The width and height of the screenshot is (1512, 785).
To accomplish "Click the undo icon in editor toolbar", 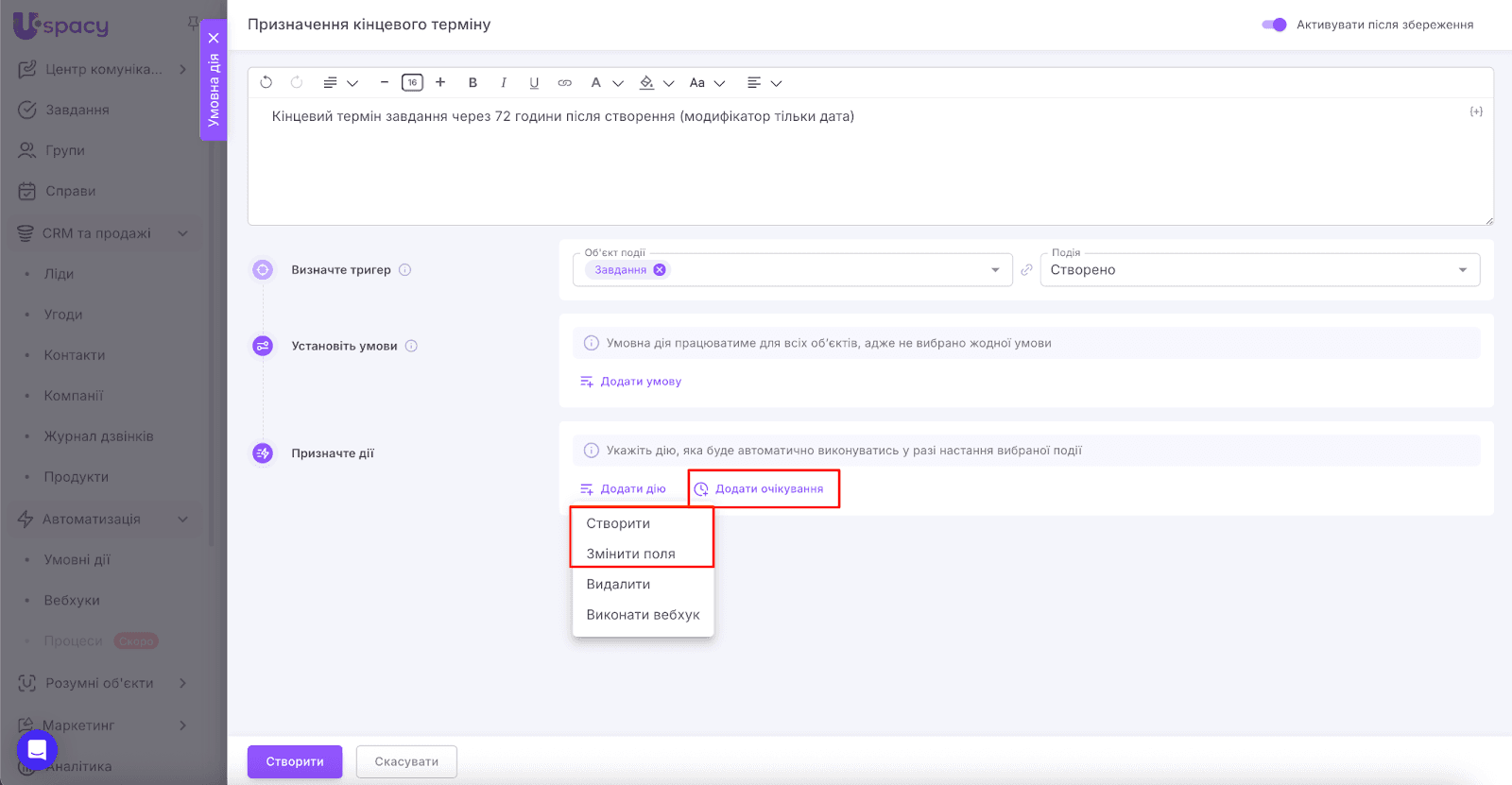I will point(266,83).
